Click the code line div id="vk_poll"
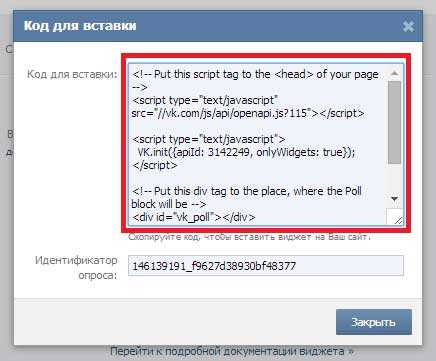The height and width of the screenshot is (361, 436). (x=194, y=217)
